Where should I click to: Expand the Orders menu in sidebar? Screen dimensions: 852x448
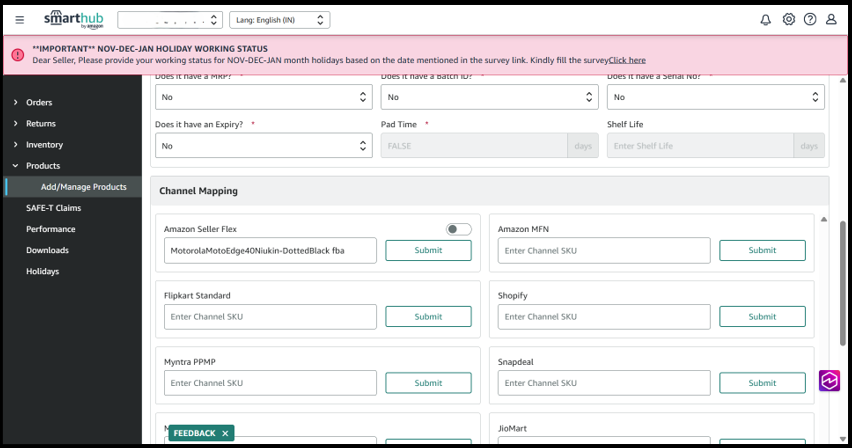[x=39, y=102]
